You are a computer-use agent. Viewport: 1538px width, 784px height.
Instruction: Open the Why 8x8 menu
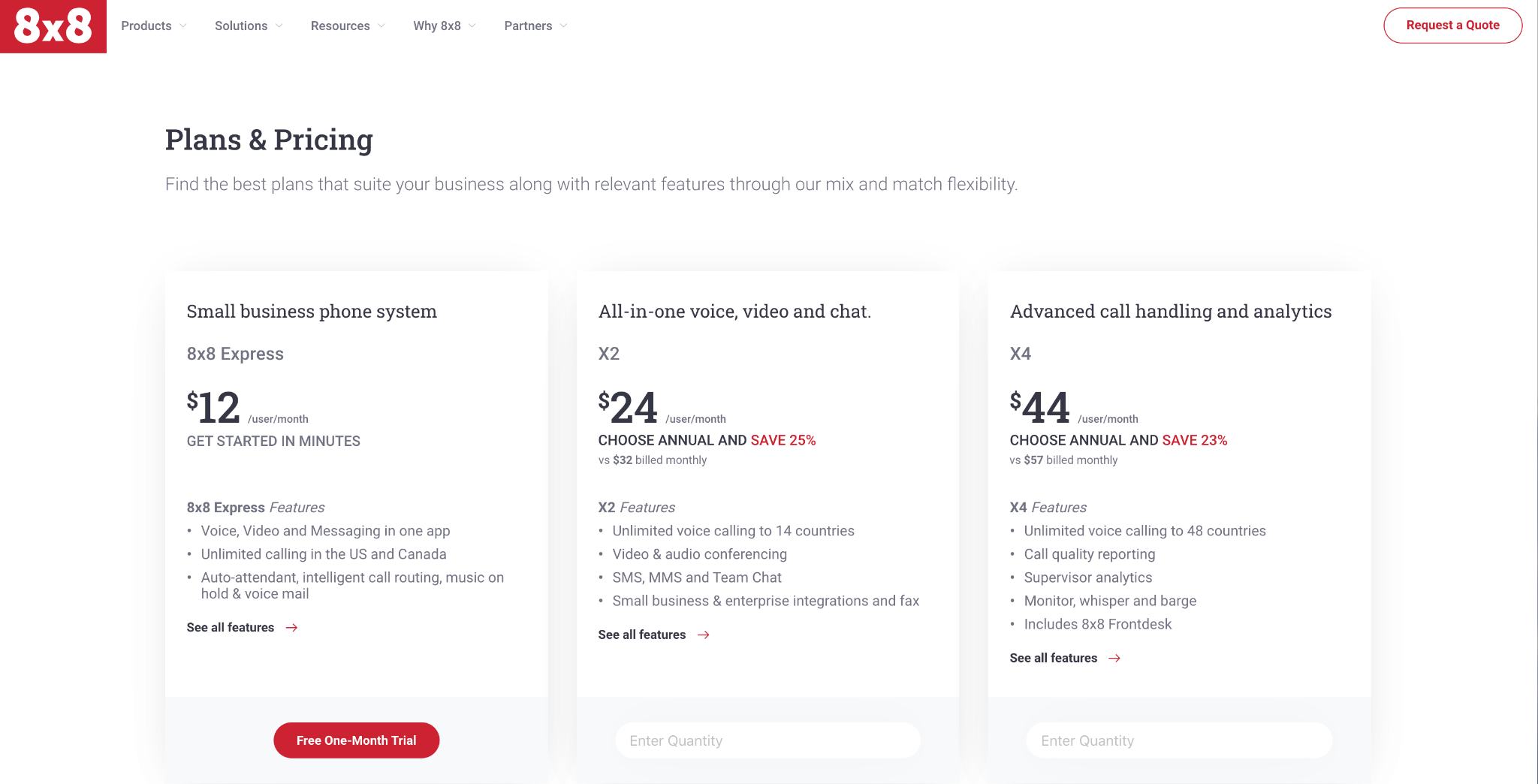coord(445,26)
